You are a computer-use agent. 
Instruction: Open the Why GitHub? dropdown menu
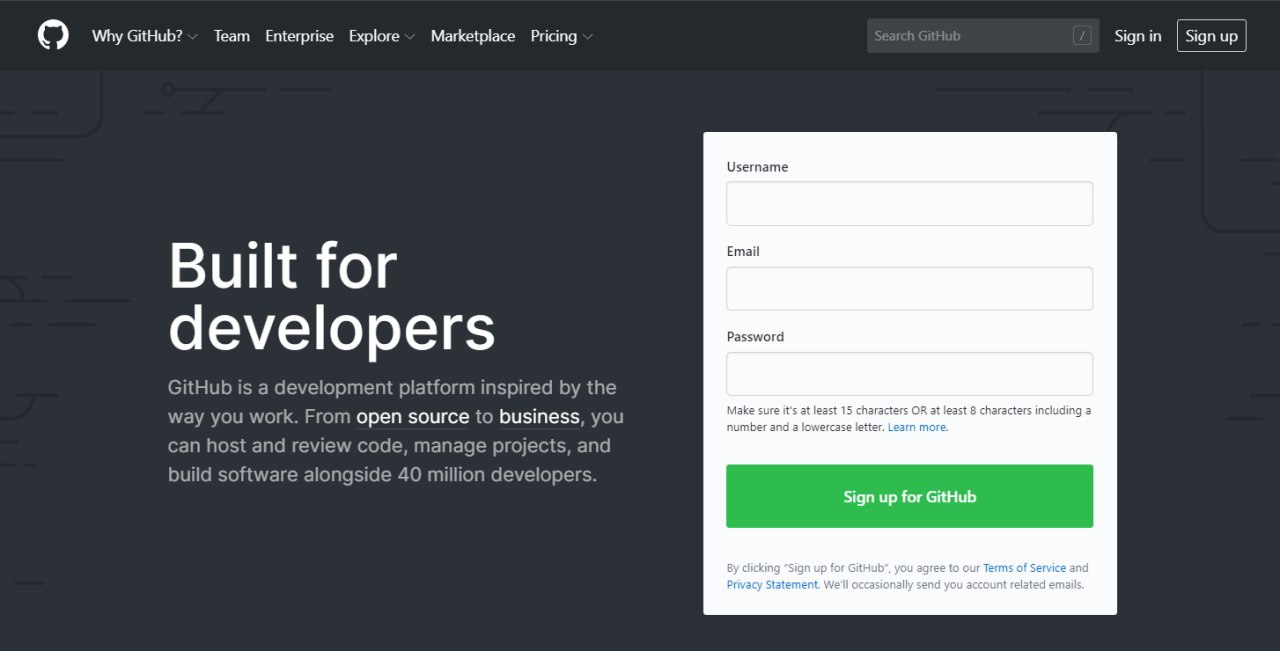click(x=144, y=36)
